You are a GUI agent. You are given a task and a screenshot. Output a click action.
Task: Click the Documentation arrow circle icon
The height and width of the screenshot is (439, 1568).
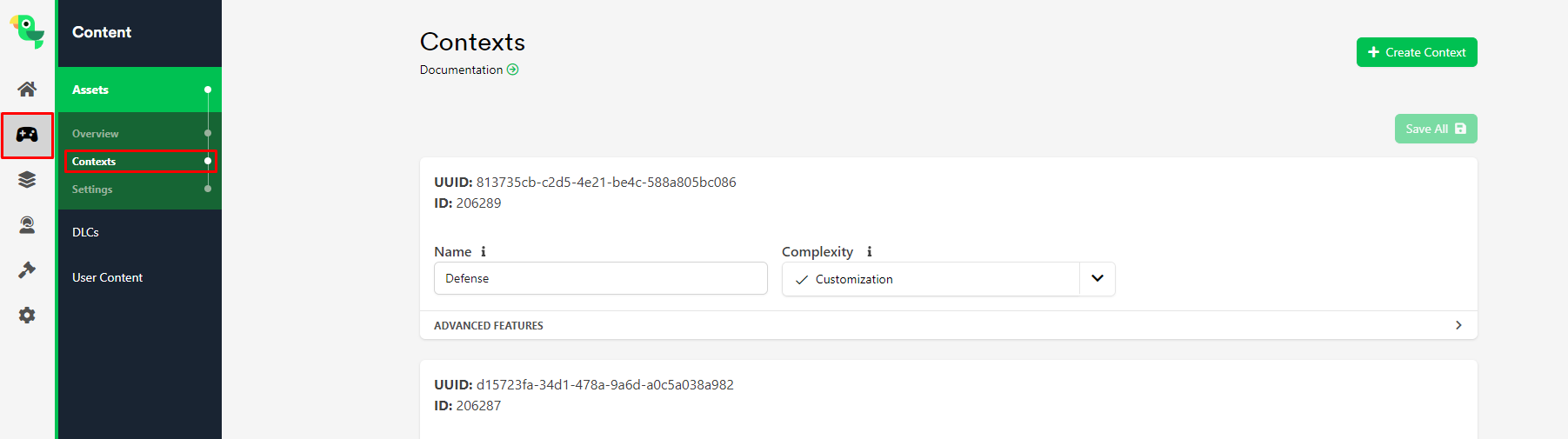click(513, 70)
